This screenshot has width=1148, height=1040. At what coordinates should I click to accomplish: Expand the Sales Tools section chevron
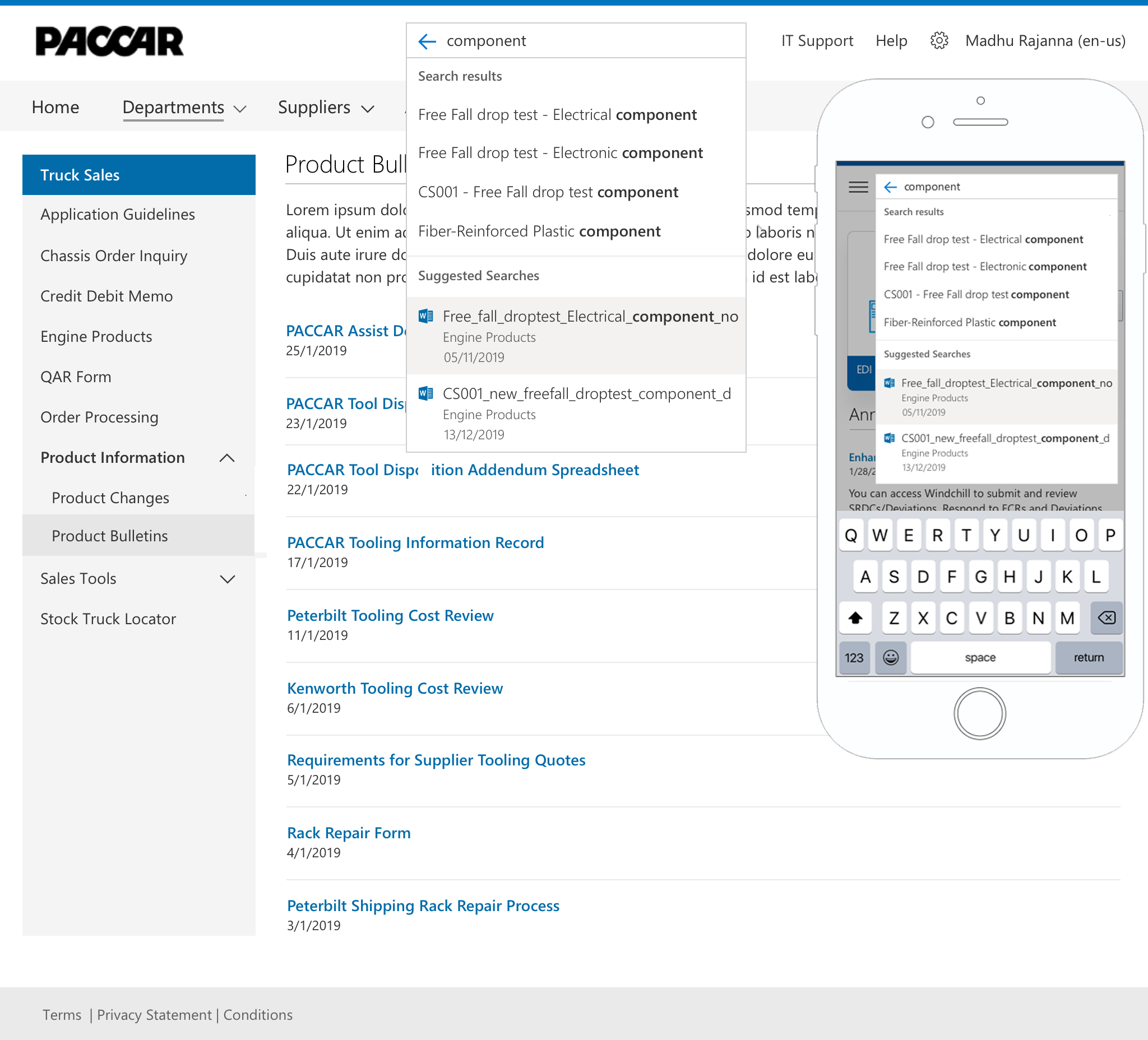(227, 579)
